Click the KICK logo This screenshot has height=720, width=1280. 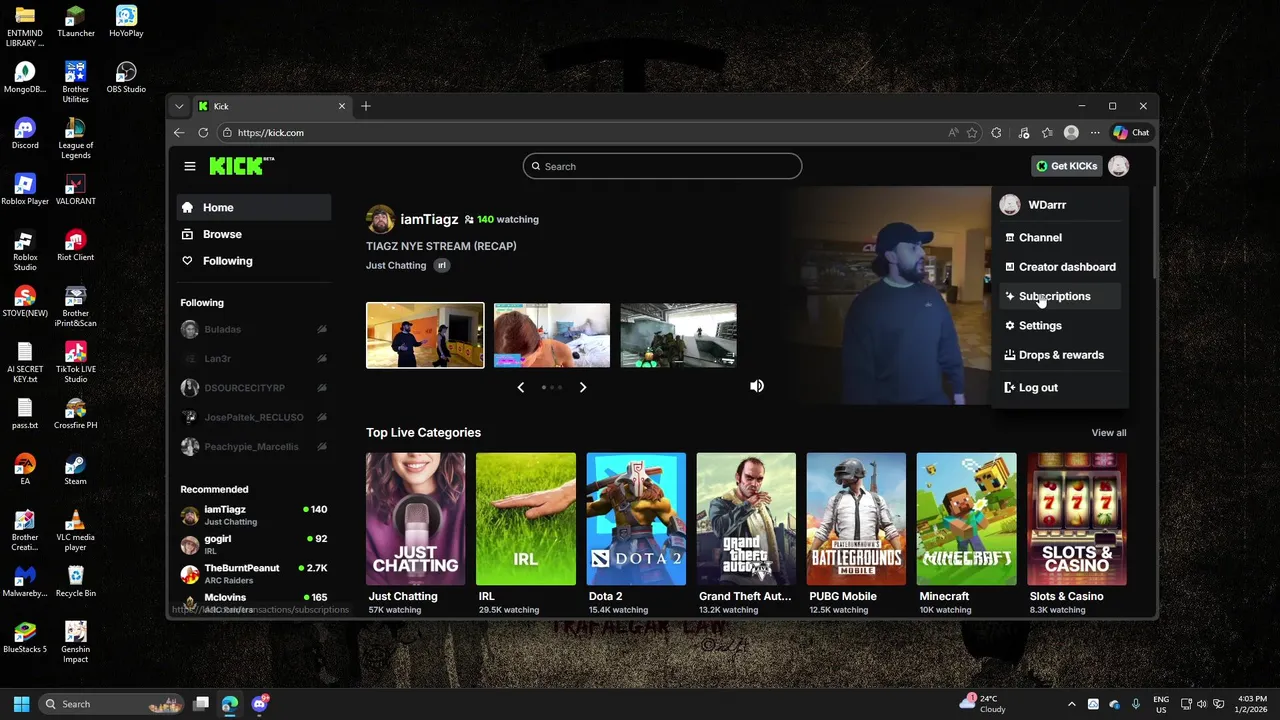241,166
